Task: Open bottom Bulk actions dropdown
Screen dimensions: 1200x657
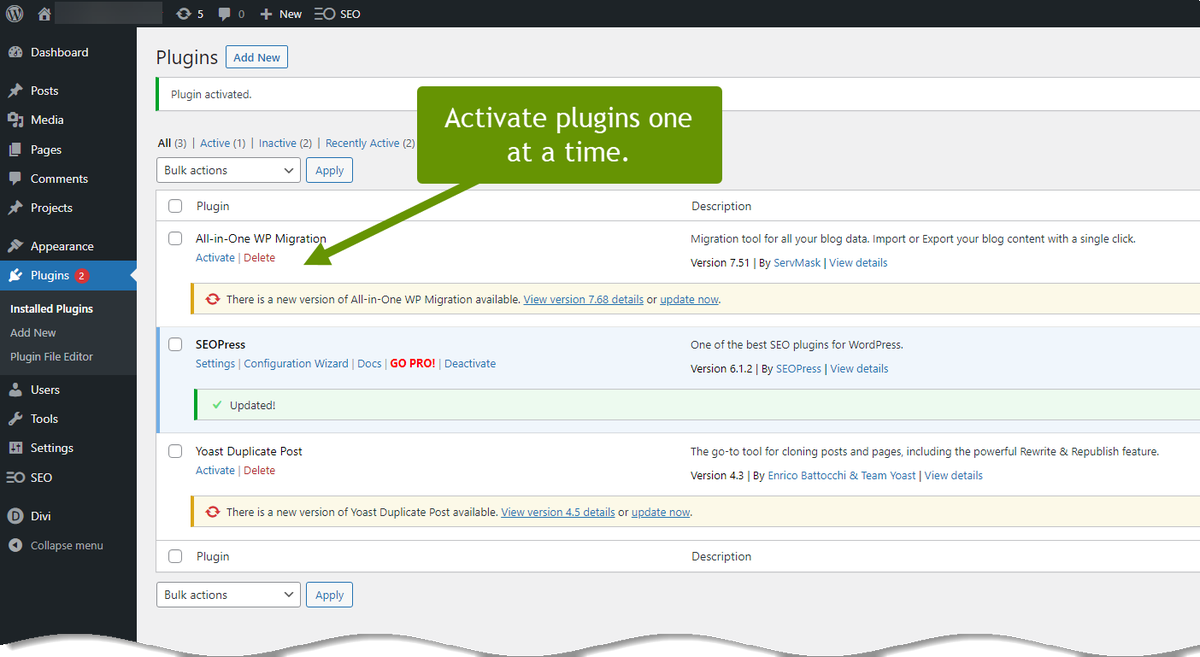Action: click(x=229, y=595)
